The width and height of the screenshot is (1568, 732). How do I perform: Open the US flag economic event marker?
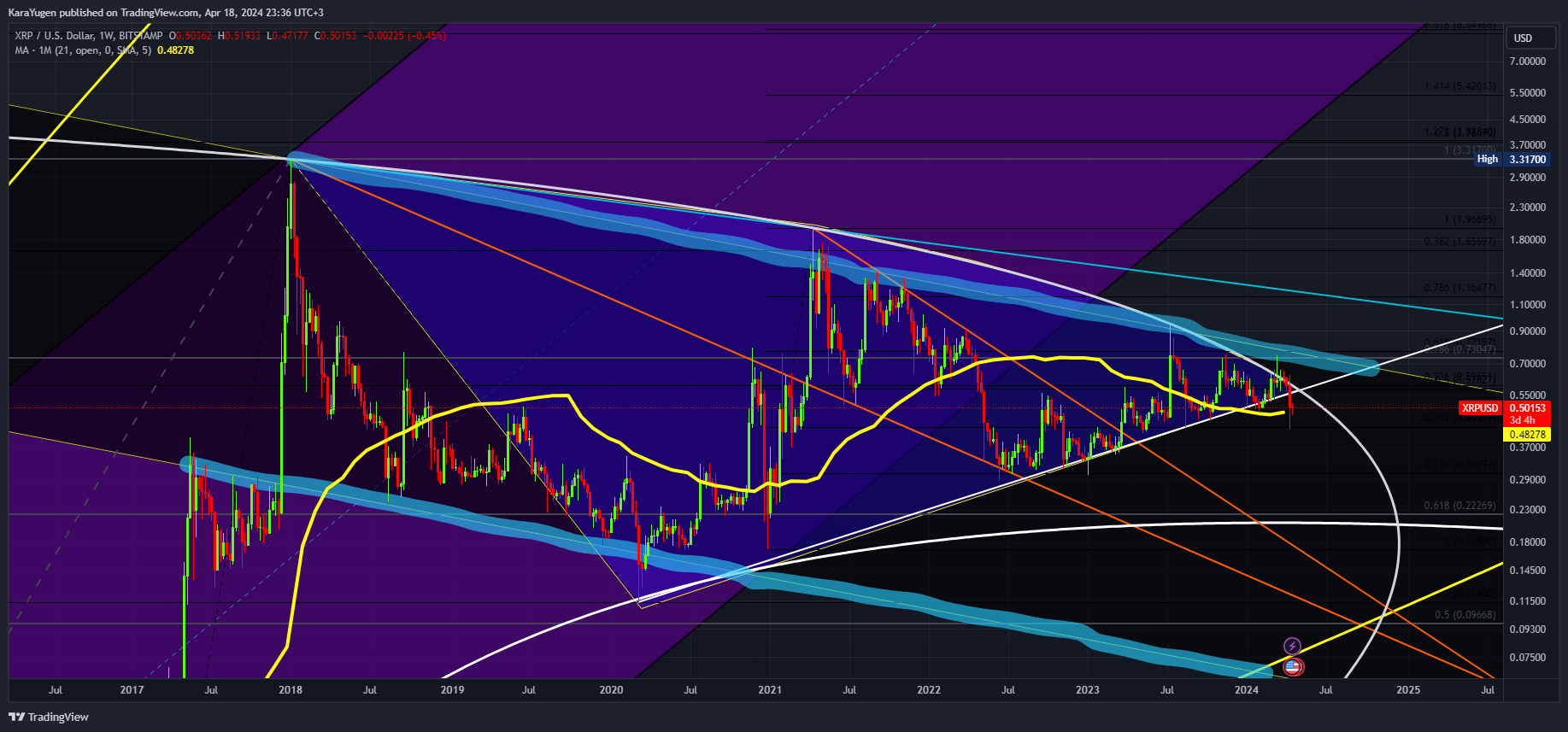[x=1293, y=667]
